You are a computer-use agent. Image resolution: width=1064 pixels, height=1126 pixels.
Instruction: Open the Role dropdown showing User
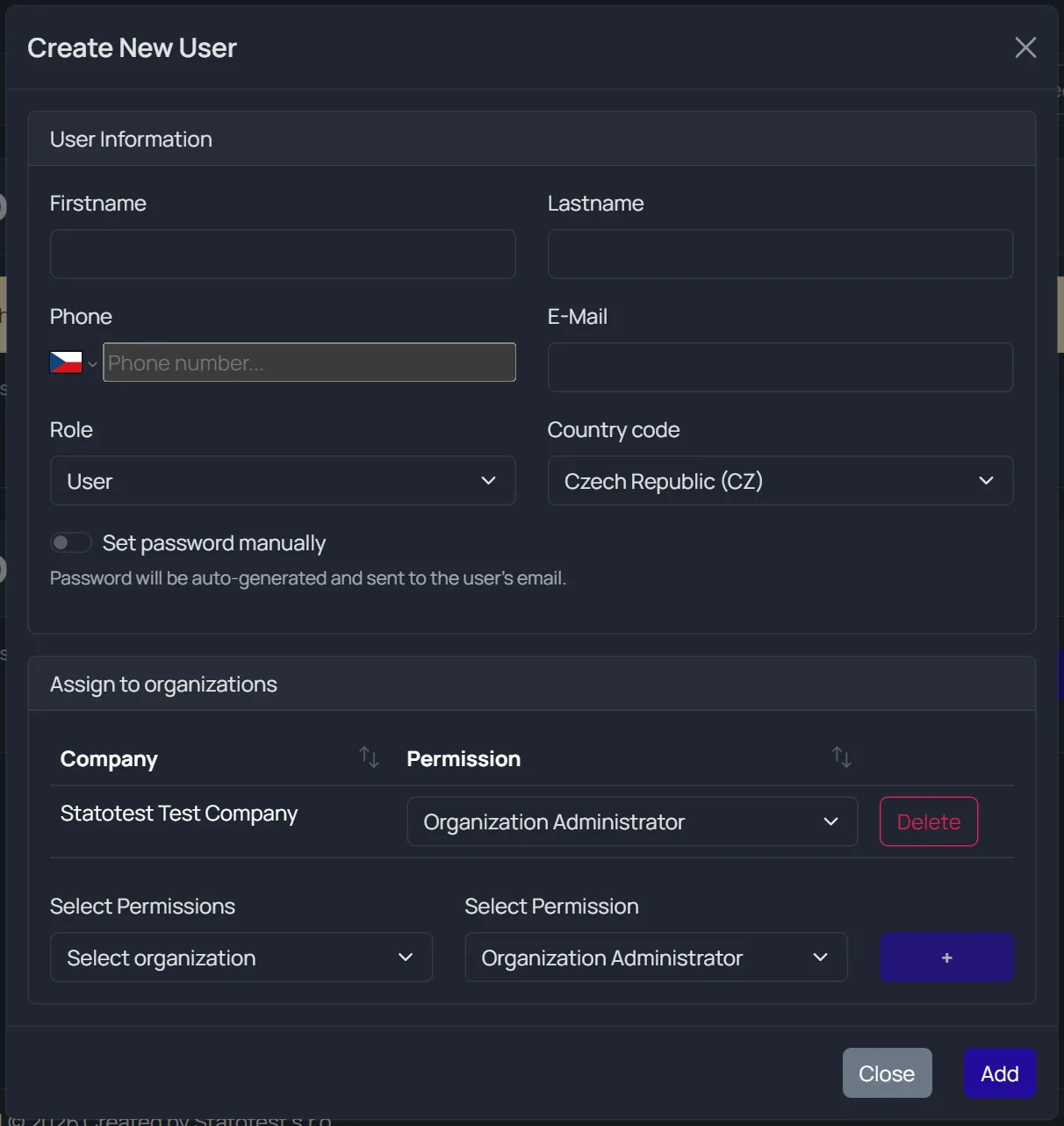(283, 481)
